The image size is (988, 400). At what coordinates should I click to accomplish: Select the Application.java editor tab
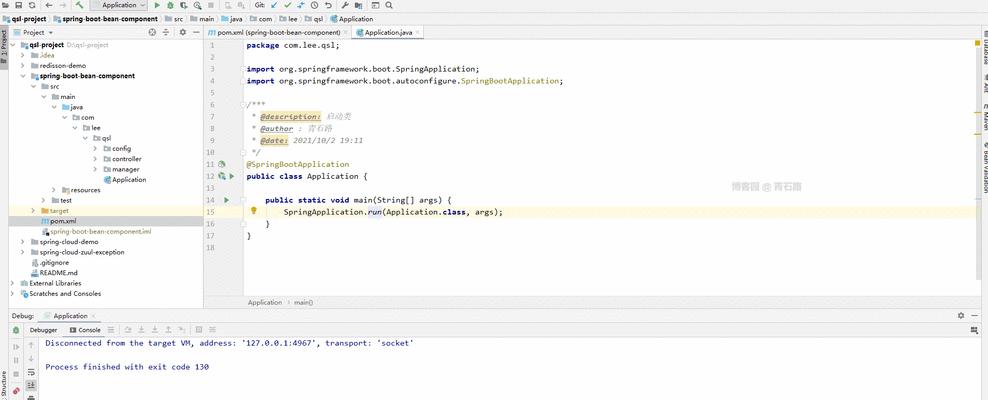pyautogui.click(x=386, y=32)
